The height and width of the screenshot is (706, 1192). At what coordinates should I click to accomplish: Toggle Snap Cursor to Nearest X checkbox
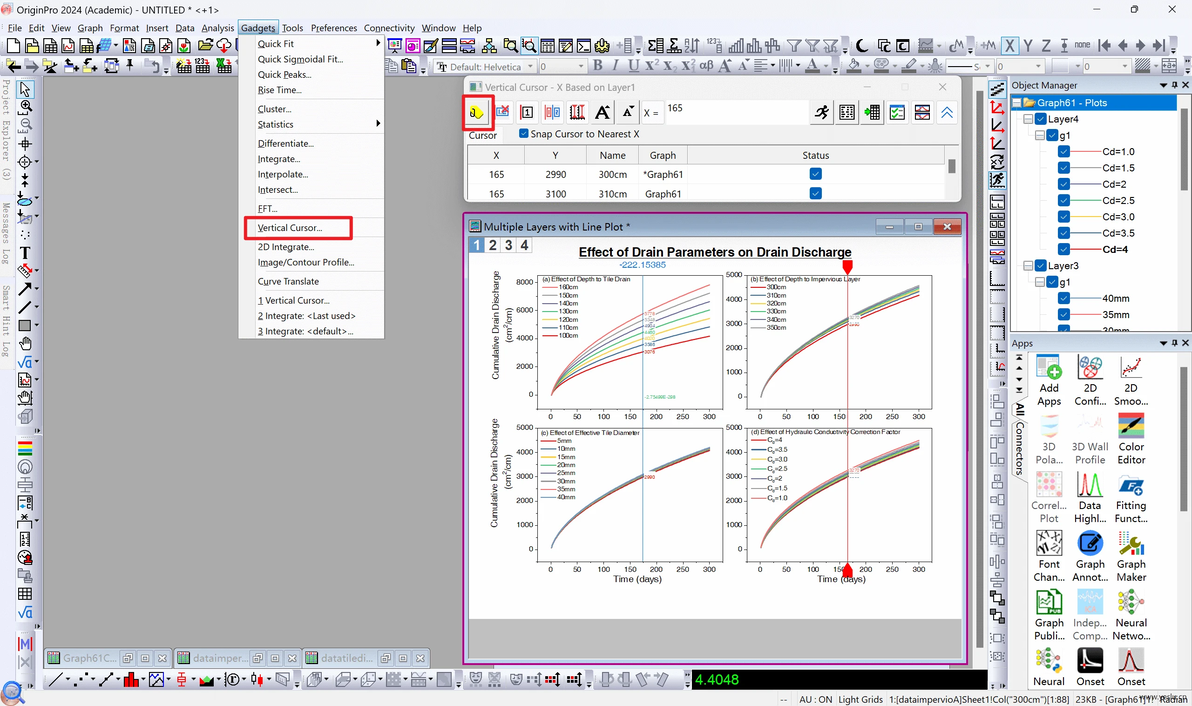click(x=524, y=134)
